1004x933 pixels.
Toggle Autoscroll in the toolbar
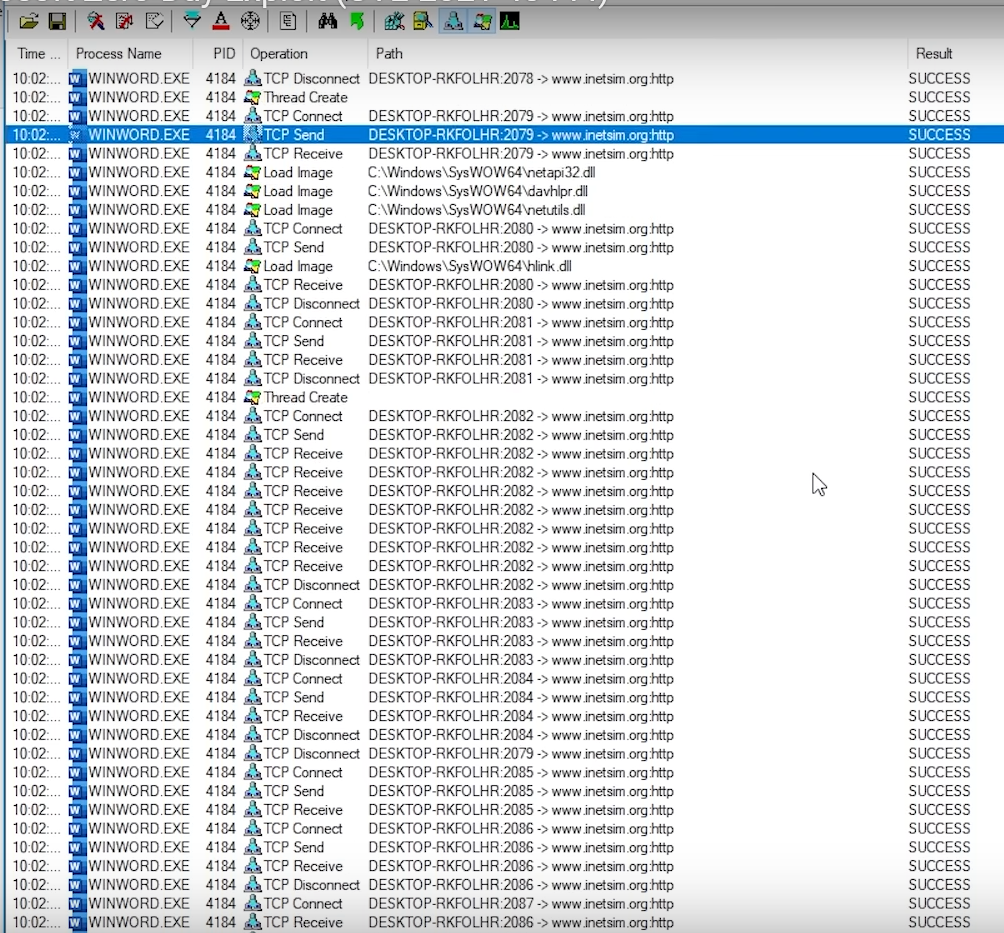coord(124,22)
